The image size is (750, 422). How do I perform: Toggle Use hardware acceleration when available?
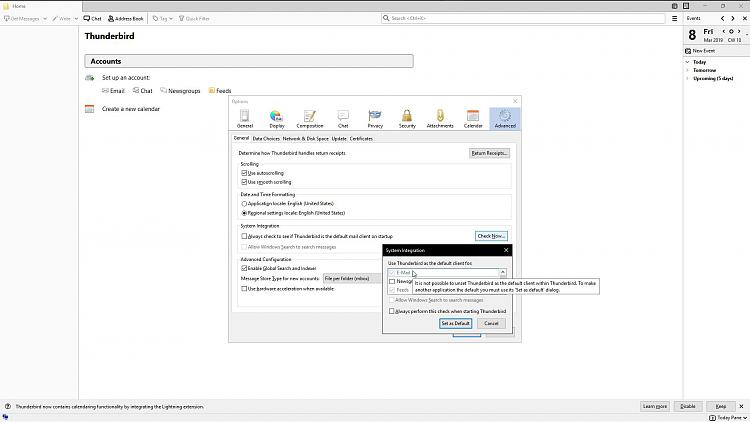pos(244,289)
